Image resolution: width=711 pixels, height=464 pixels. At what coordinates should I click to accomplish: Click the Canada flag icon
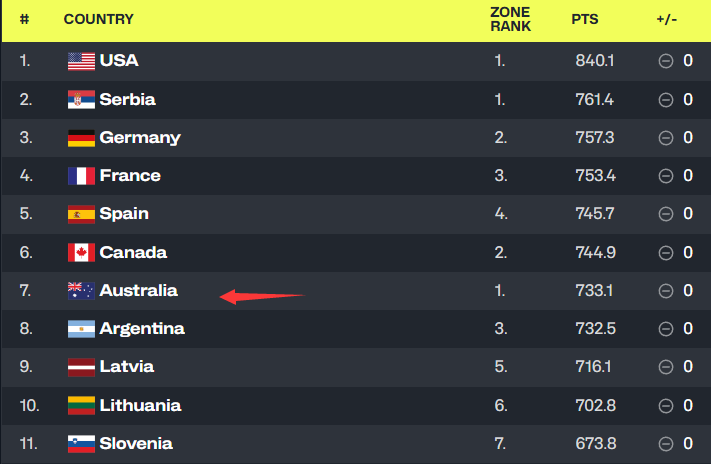[81, 253]
